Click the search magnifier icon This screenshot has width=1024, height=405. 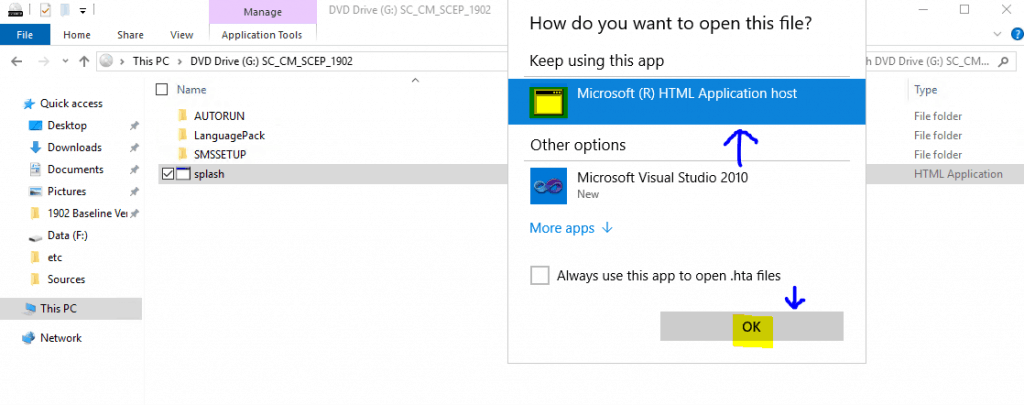tap(1004, 61)
